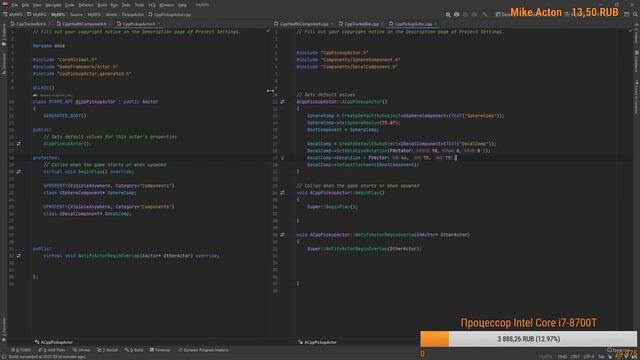Open the Edit menu

25,5
